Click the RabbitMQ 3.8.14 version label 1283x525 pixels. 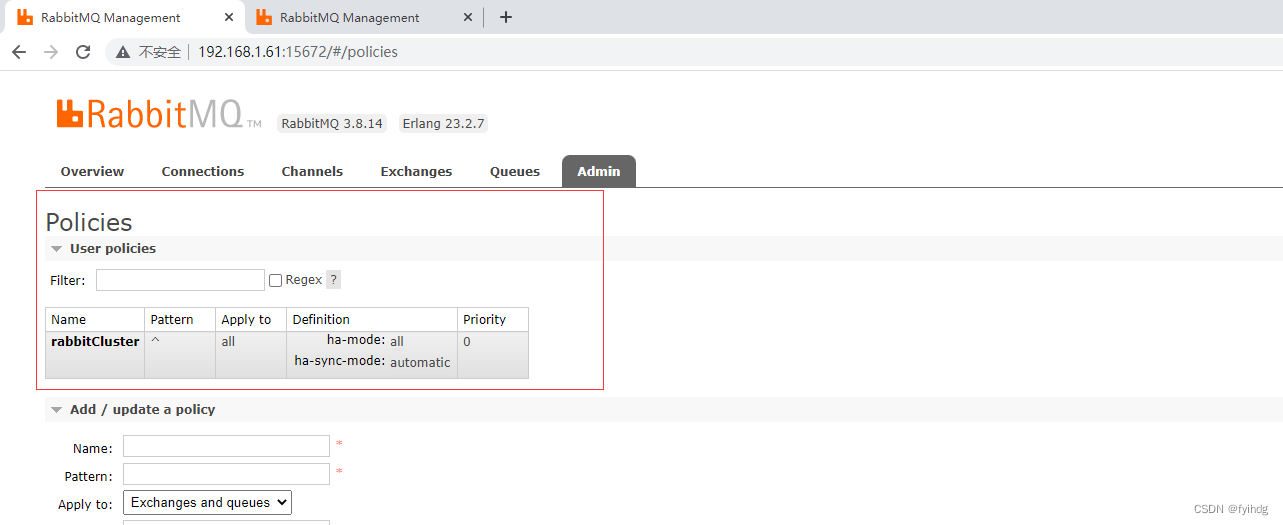pyautogui.click(x=332, y=124)
